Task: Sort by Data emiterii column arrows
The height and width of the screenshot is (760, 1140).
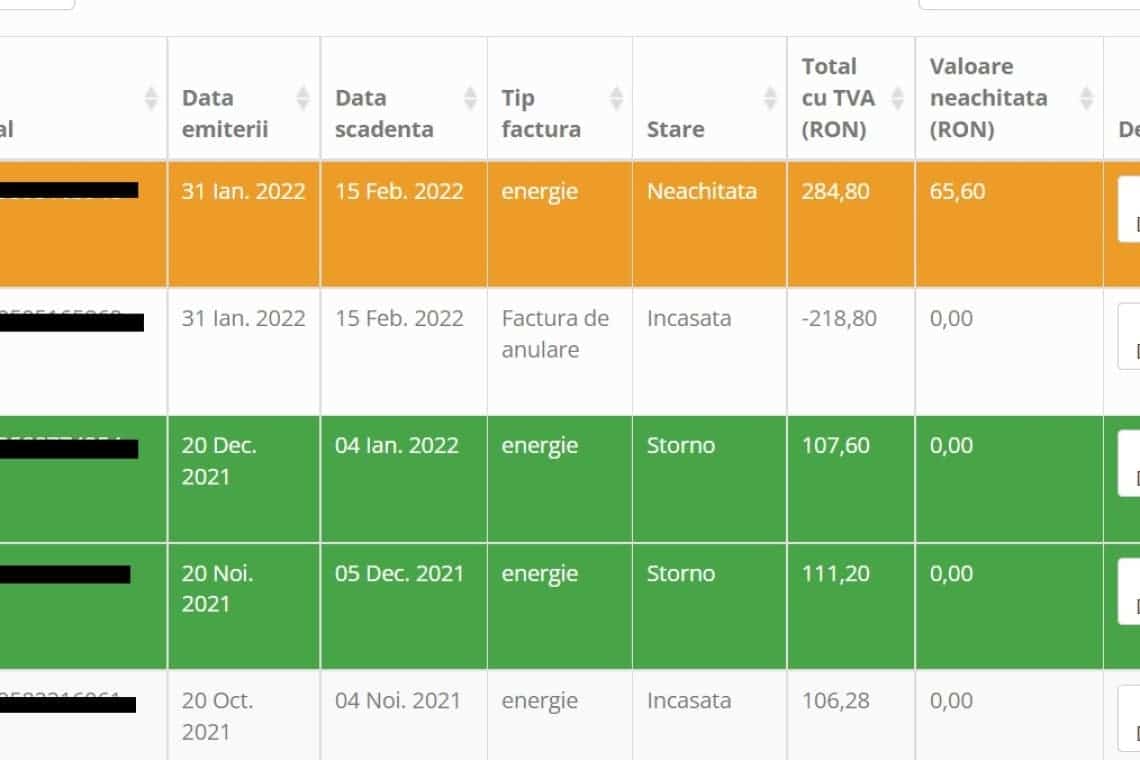Action: tap(303, 98)
